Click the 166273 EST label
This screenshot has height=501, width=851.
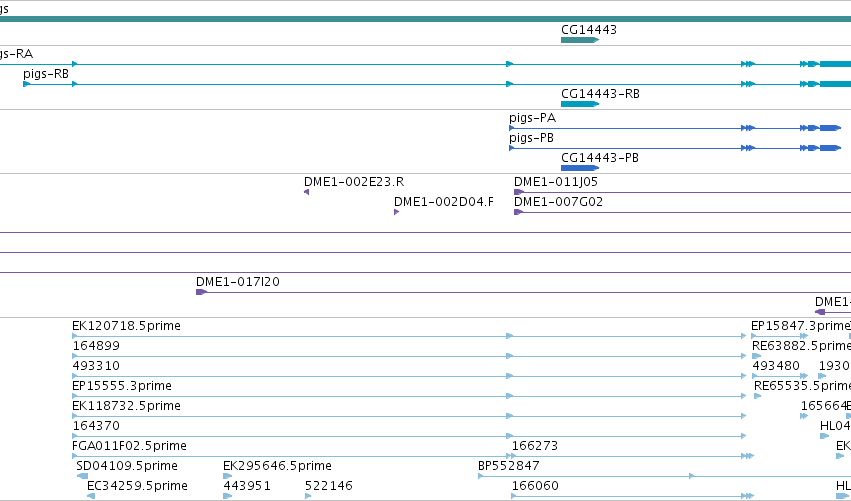[x=535, y=446]
